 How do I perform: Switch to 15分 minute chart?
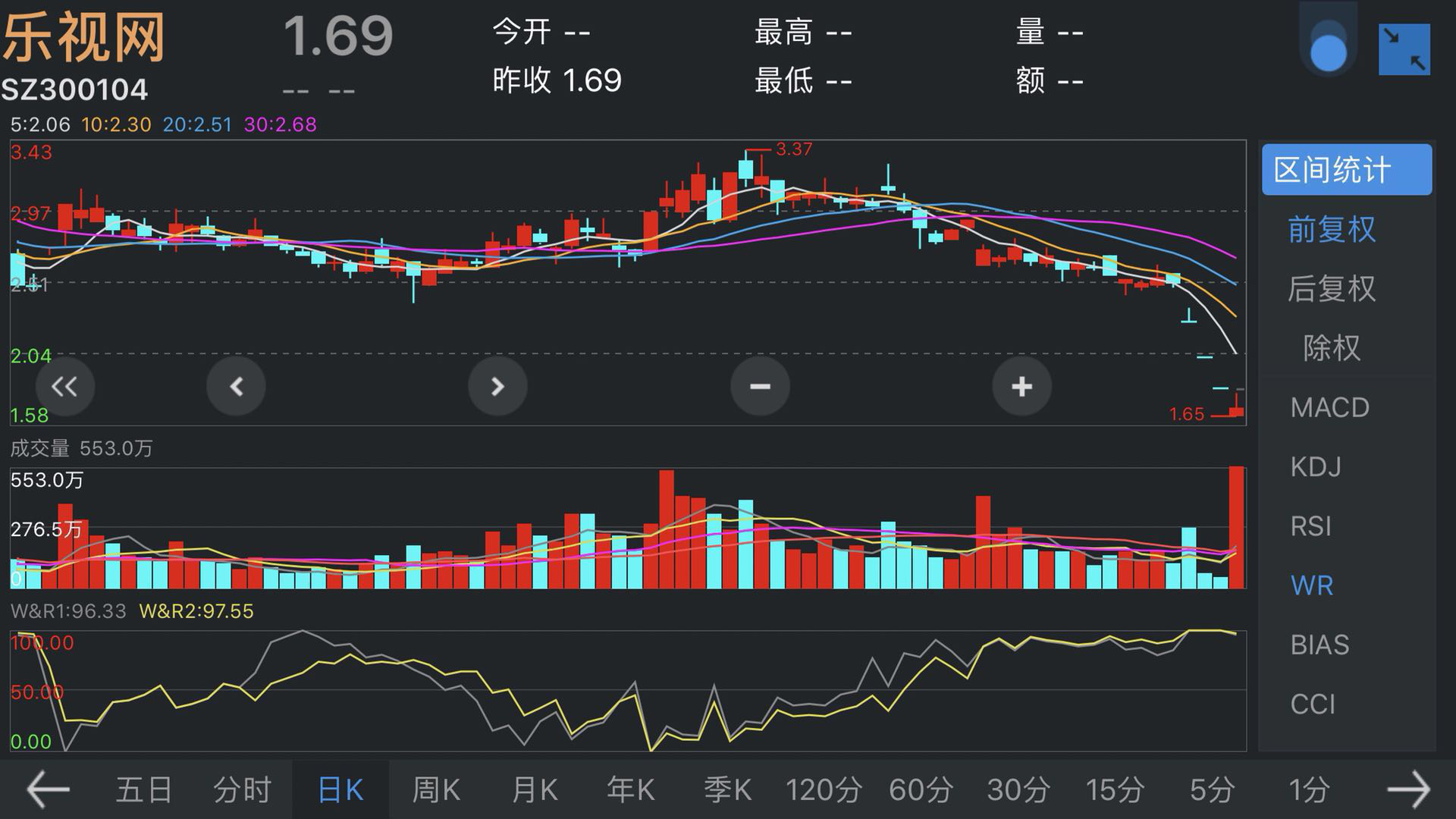point(1115,789)
